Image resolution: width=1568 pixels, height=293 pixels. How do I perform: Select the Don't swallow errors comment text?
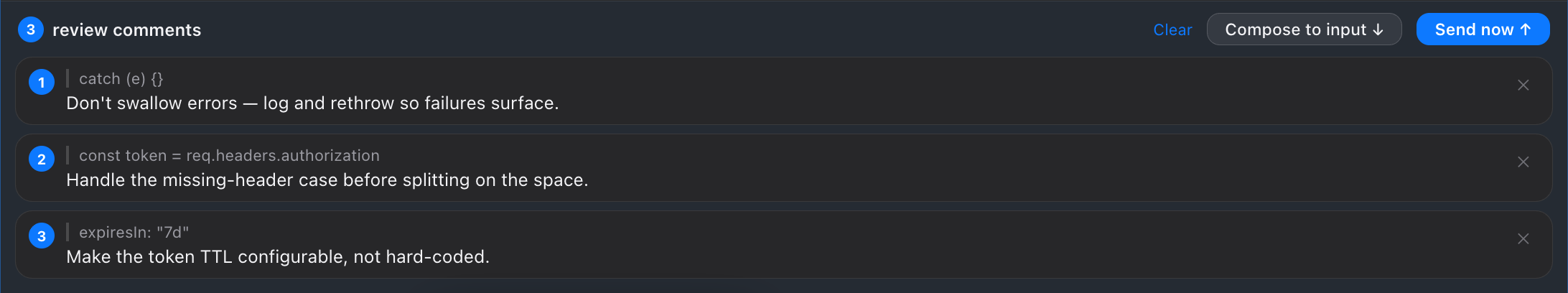[x=312, y=103]
